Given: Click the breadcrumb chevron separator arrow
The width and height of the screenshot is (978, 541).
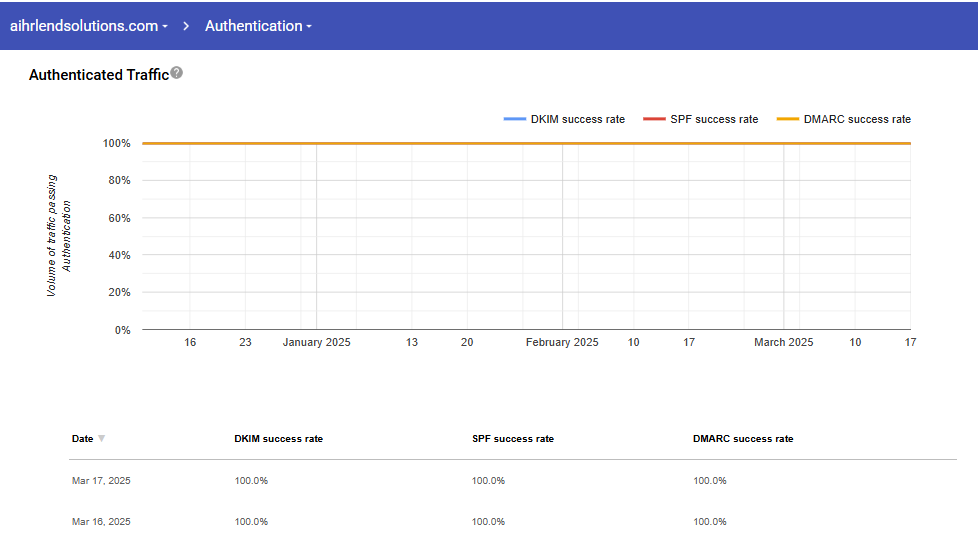Looking at the screenshot, I should tap(186, 26).
